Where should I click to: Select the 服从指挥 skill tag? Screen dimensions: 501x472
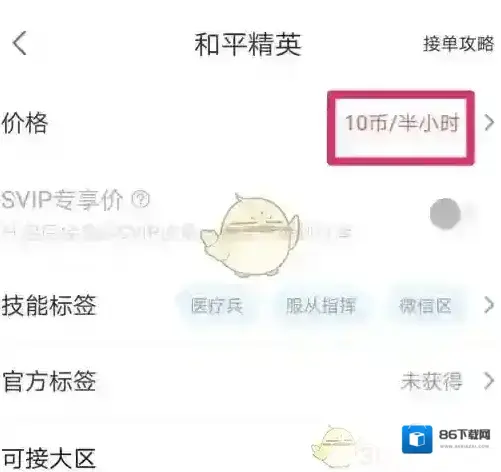point(321,306)
